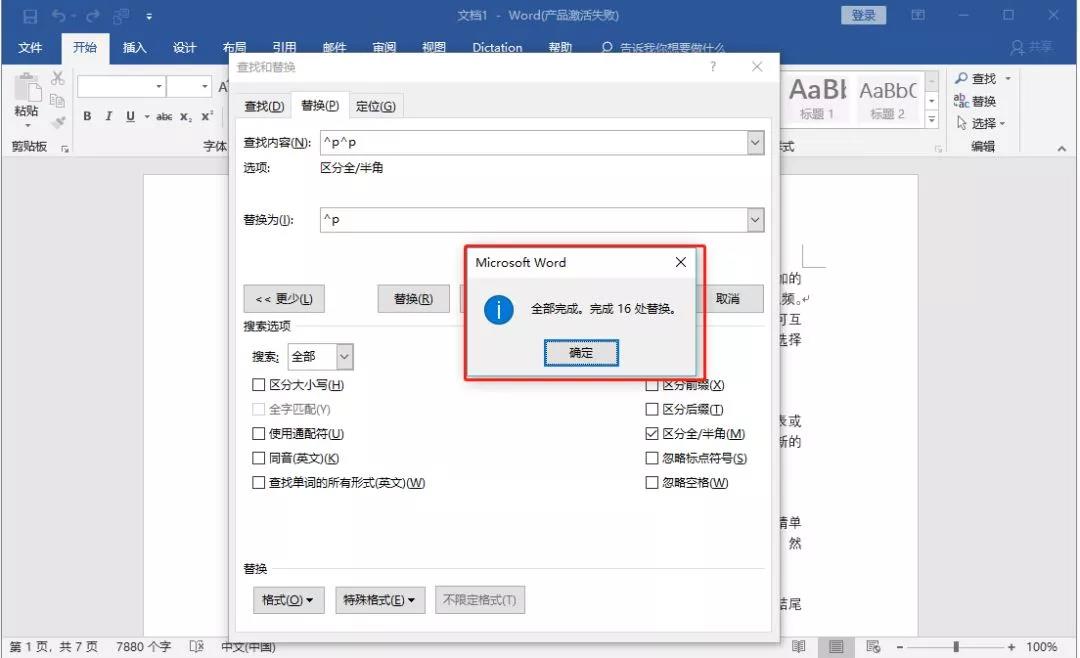Enable the 区分大小写(H) checkbox
The image size is (1080, 658).
[259, 385]
